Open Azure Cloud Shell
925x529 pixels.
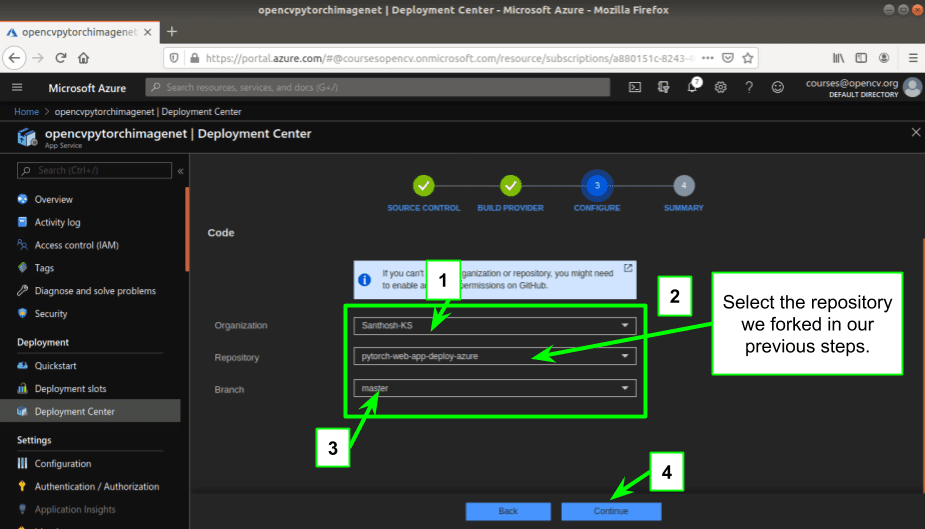coord(635,87)
